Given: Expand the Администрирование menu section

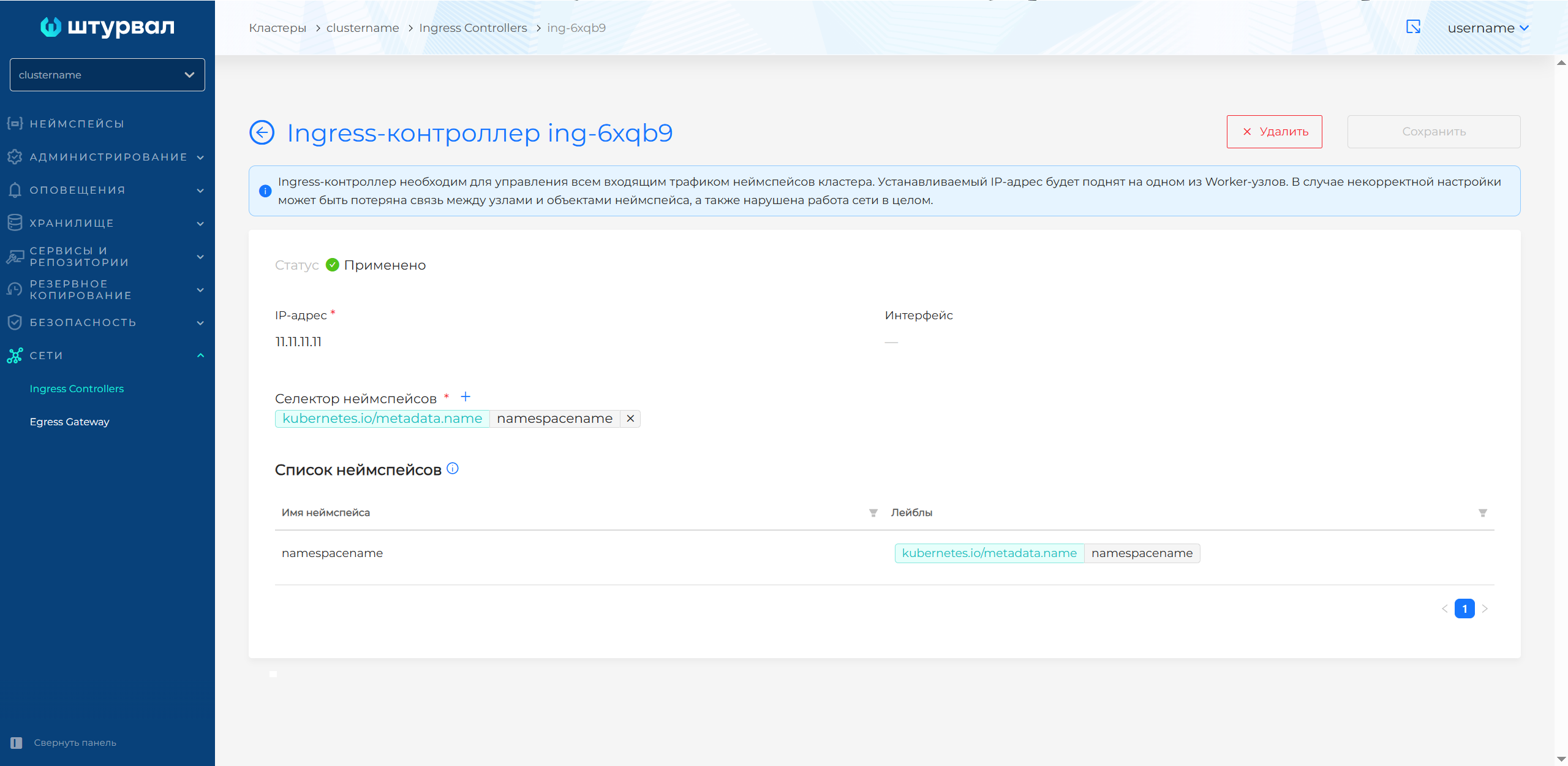Looking at the screenshot, I should coord(107,157).
